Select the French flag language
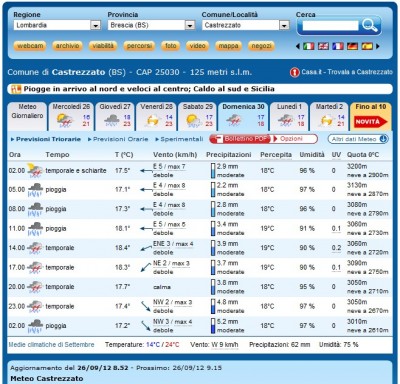Screen dimensions: 400x384 338,46
